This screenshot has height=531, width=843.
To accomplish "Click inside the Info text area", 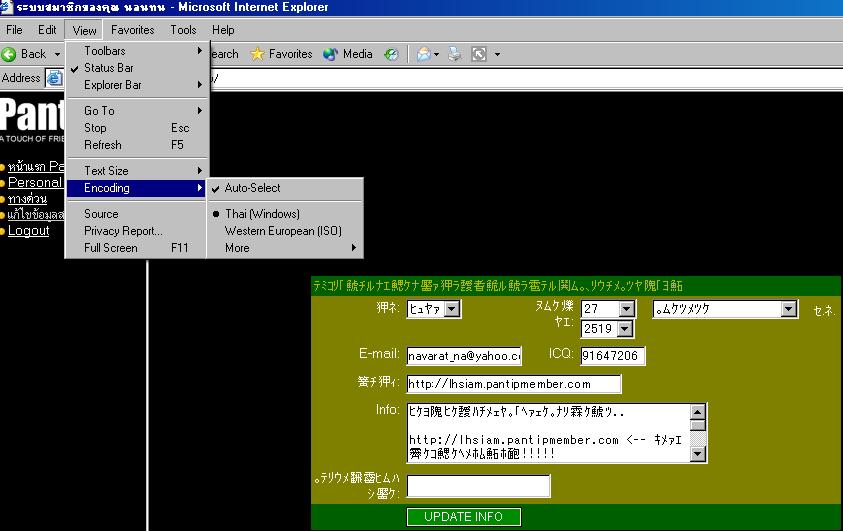I will point(548,433).
